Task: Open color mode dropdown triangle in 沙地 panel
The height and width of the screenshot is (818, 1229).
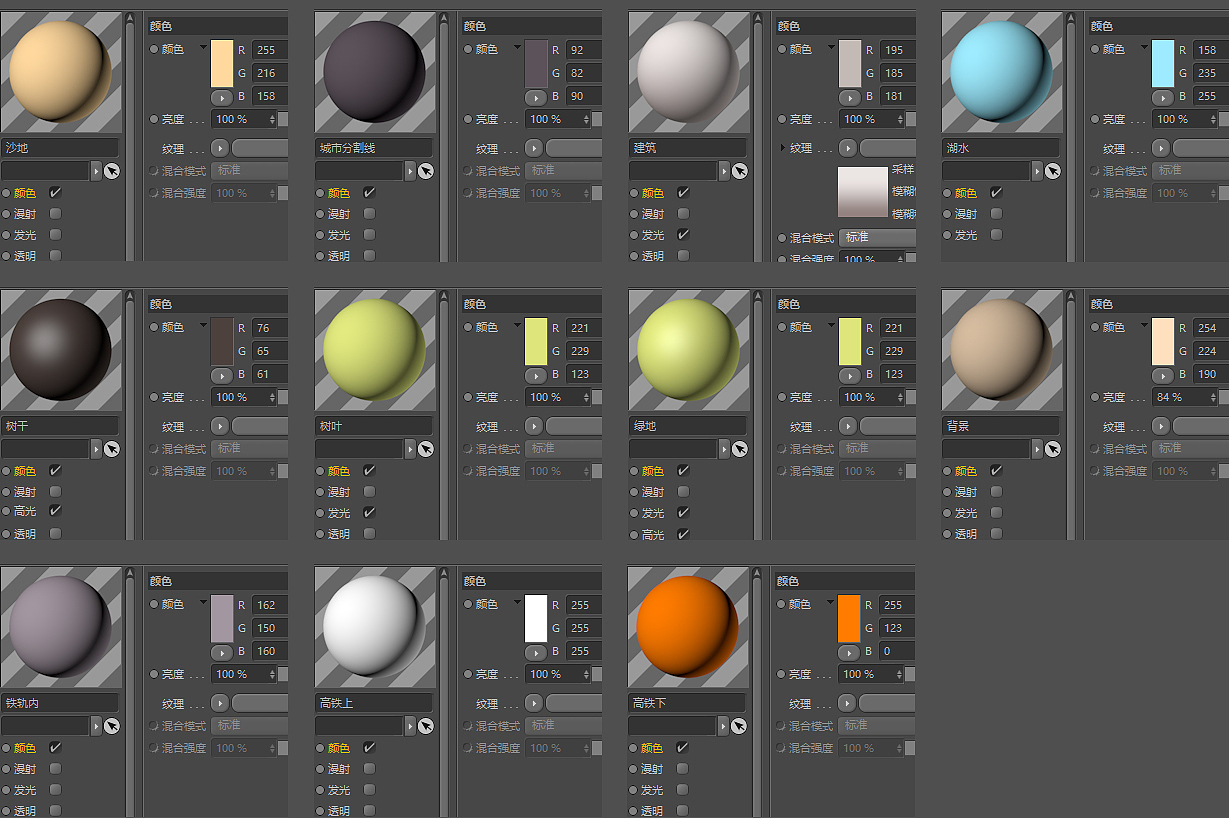Action: click(203, 48)
